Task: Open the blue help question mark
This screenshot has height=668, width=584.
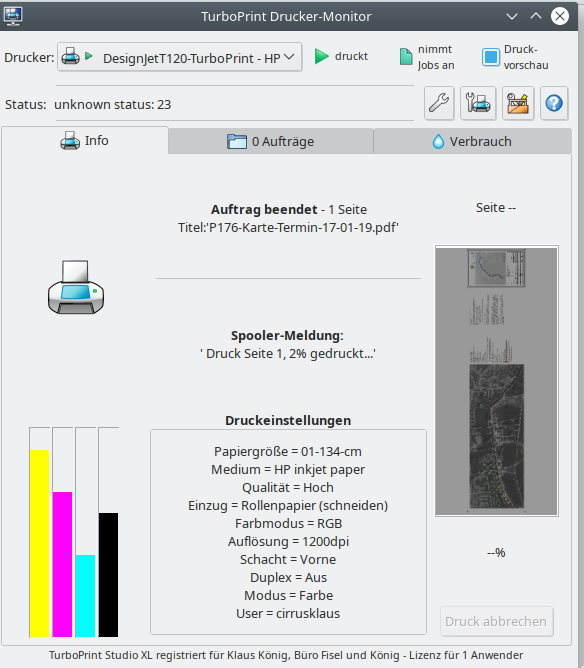Action: [x=554, y=103]
